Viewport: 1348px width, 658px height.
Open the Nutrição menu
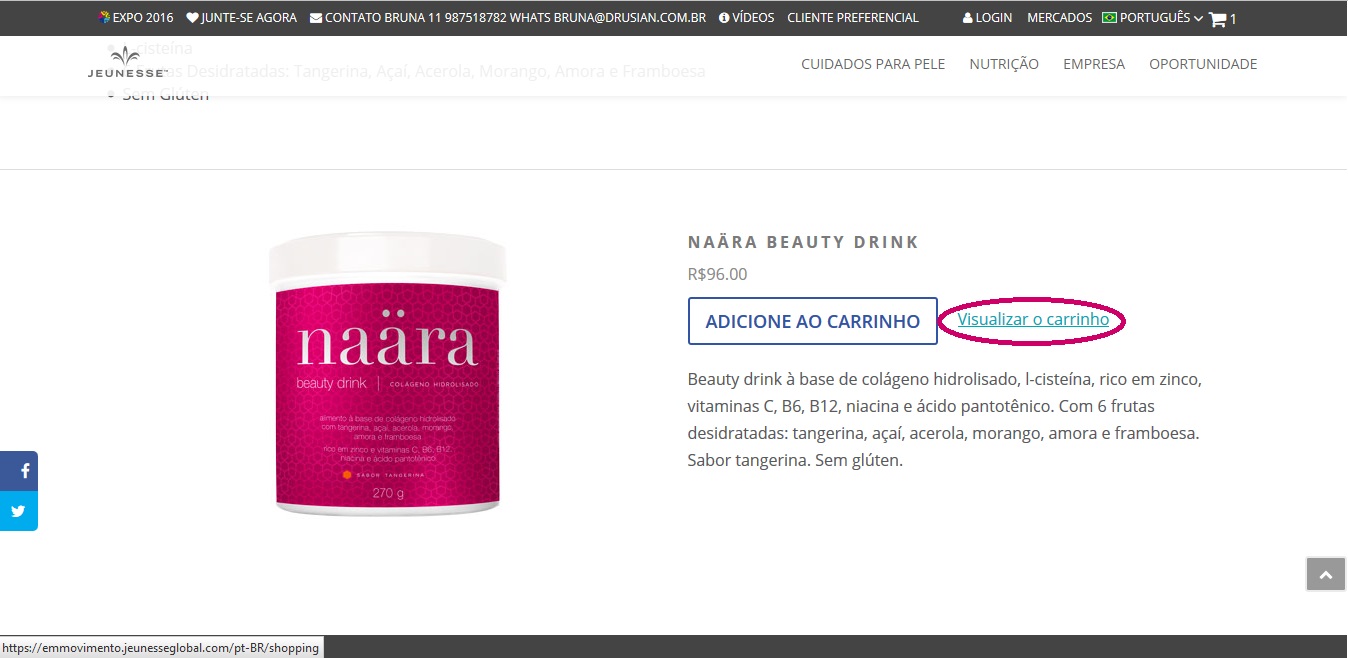pyautogui.click(x=1004, y=64)
